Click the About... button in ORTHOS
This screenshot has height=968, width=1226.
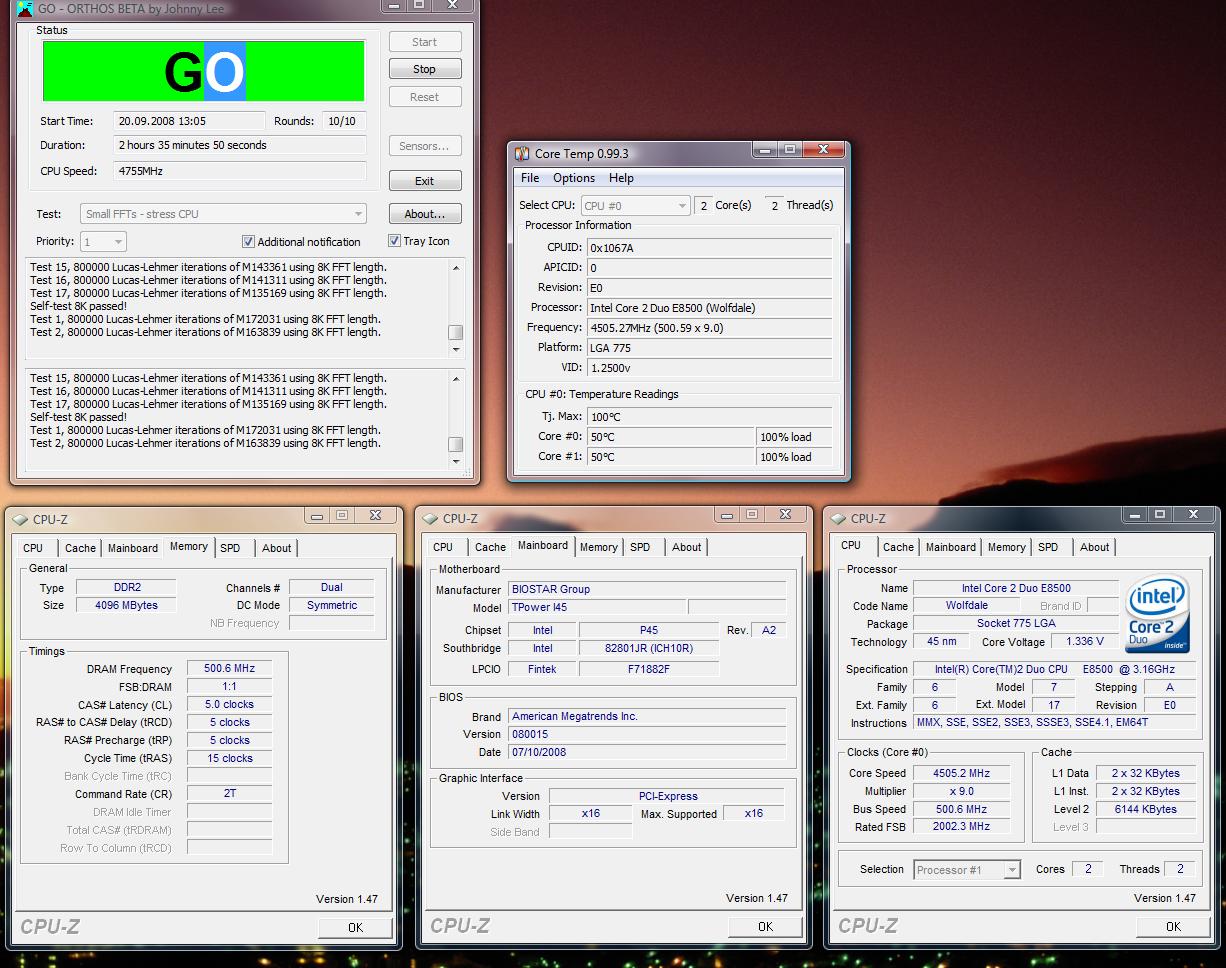(424, 214)
